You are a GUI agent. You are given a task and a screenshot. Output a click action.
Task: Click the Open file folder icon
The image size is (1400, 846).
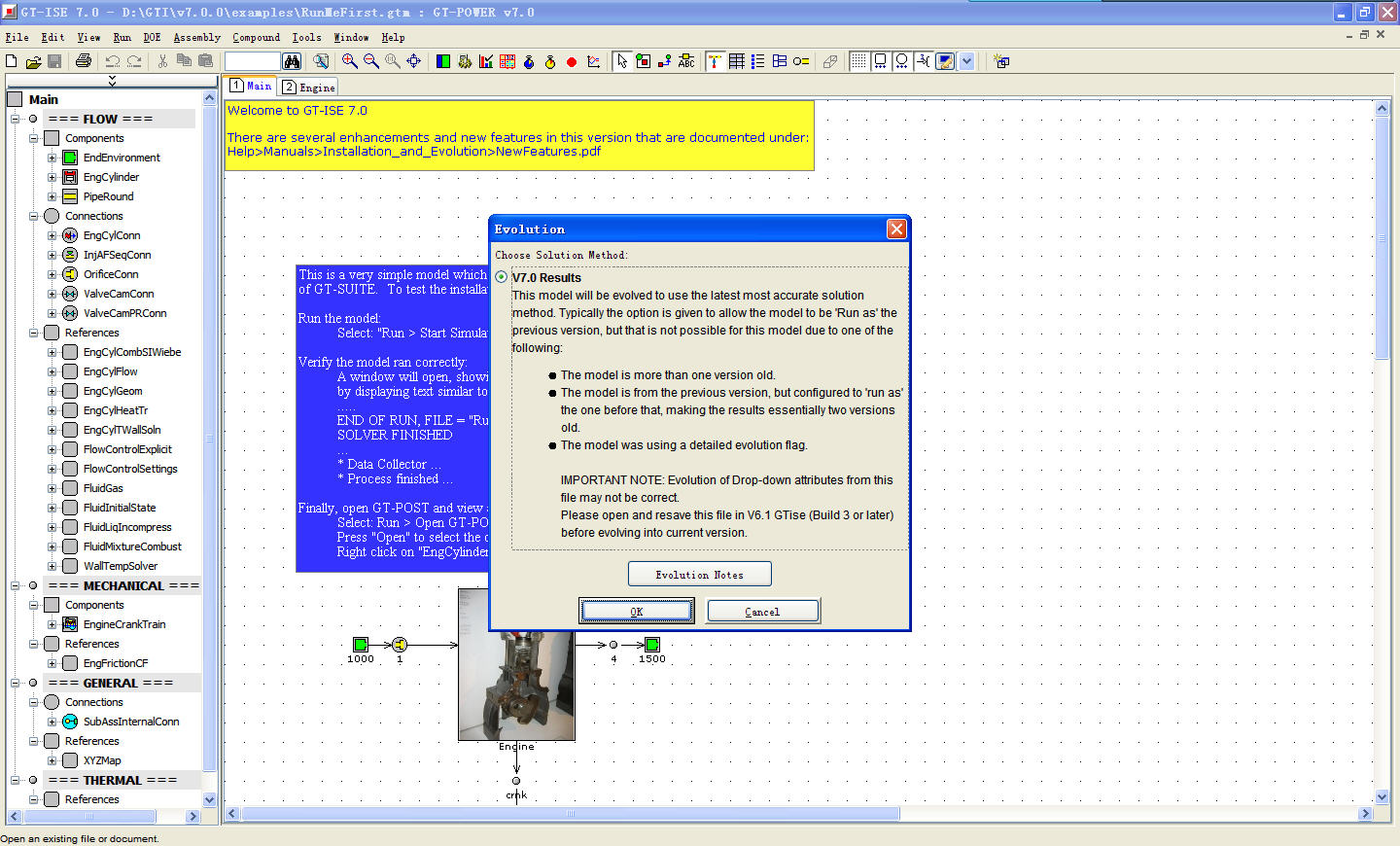click(33, 61)
